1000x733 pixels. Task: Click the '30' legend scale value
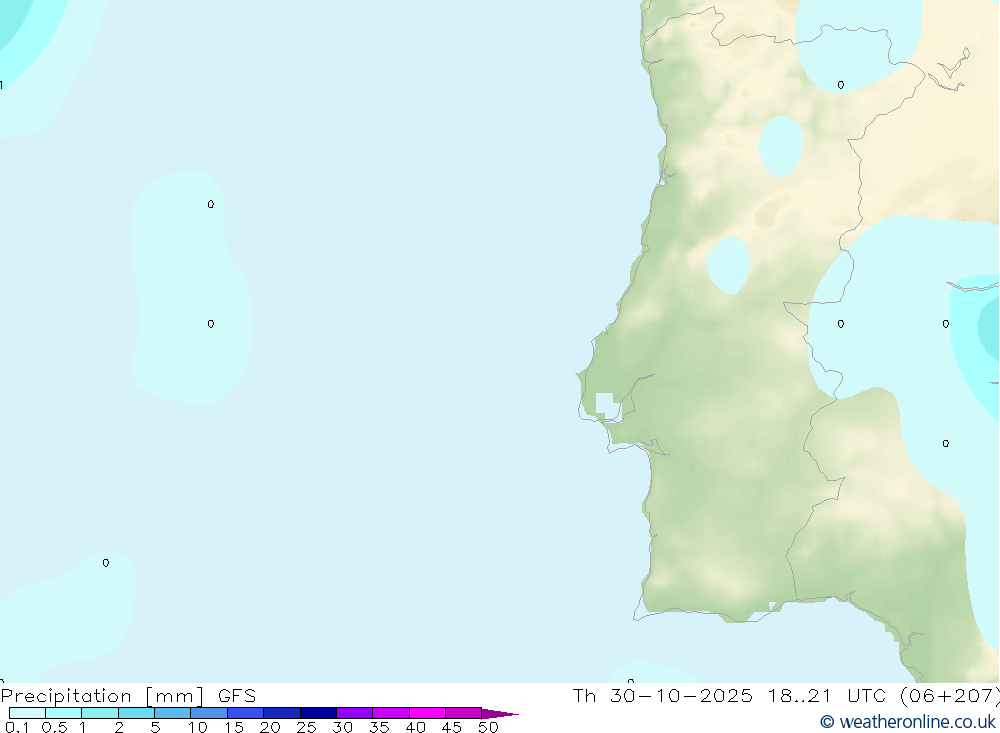[x=342, y=727]
